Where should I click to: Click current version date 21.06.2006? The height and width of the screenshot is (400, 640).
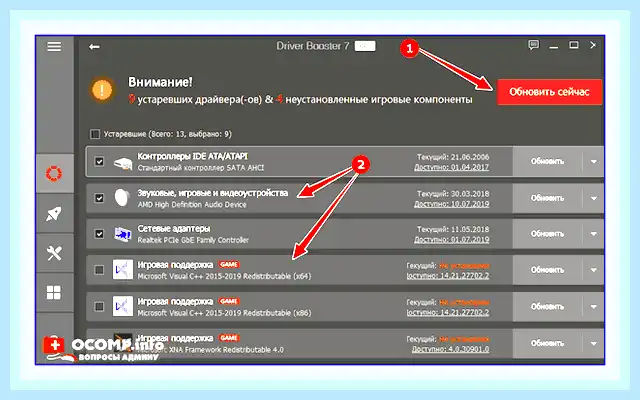[x=453, y=157]
